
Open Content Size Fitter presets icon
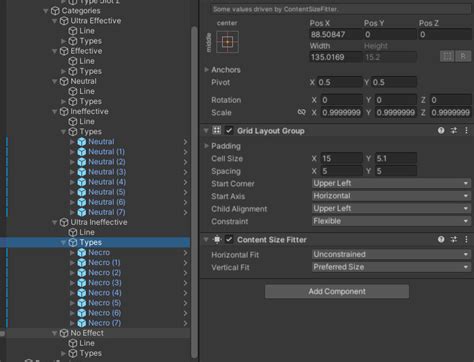(454, 239)
